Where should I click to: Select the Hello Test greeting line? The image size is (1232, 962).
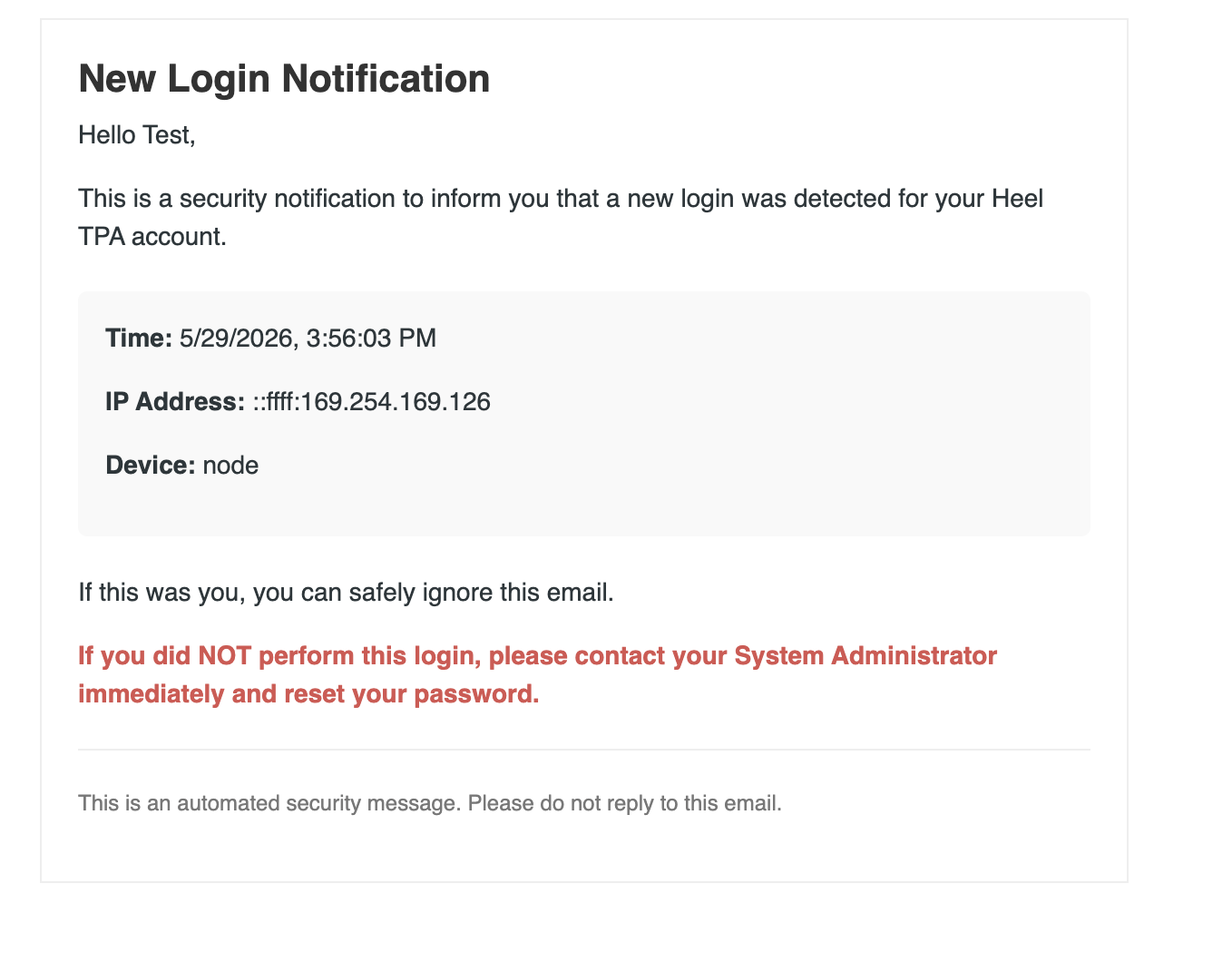(x=137, y=135)
